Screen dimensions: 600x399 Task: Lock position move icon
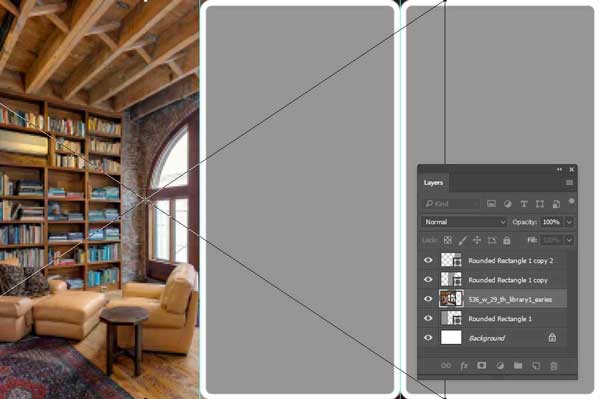tap(477, 240)
